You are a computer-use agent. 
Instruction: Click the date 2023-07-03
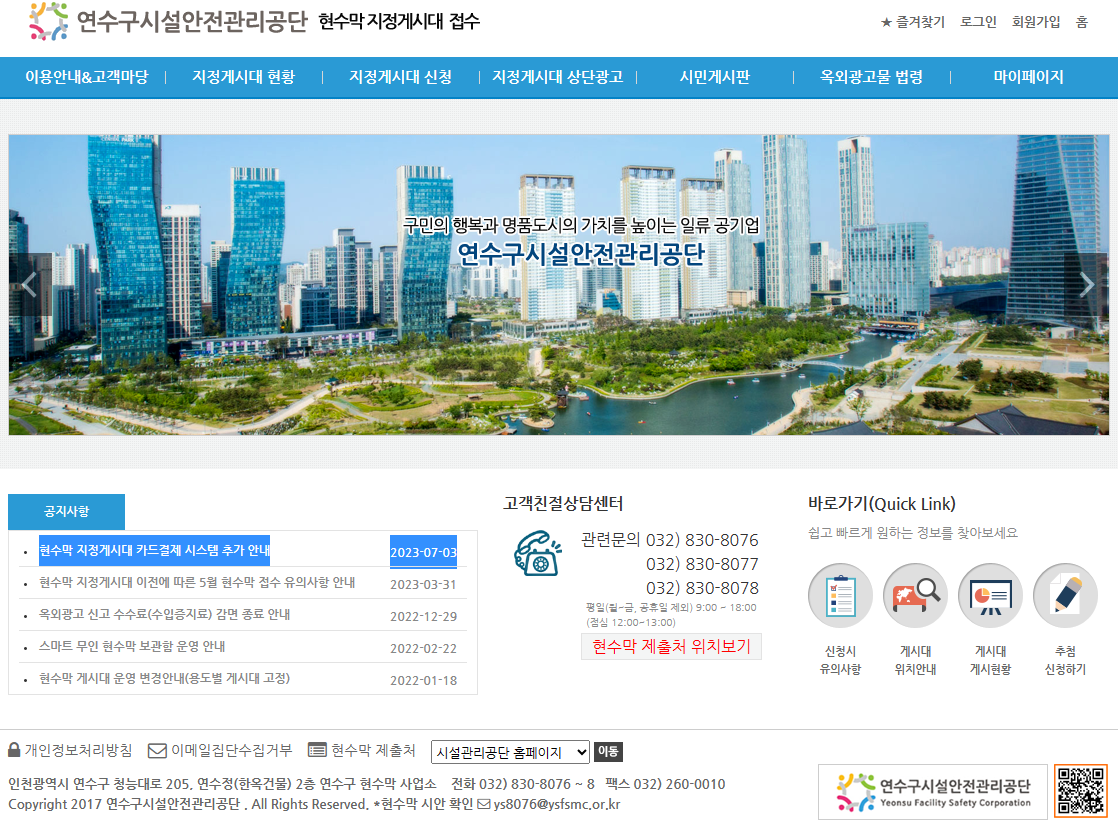click(x=424, y=552)
